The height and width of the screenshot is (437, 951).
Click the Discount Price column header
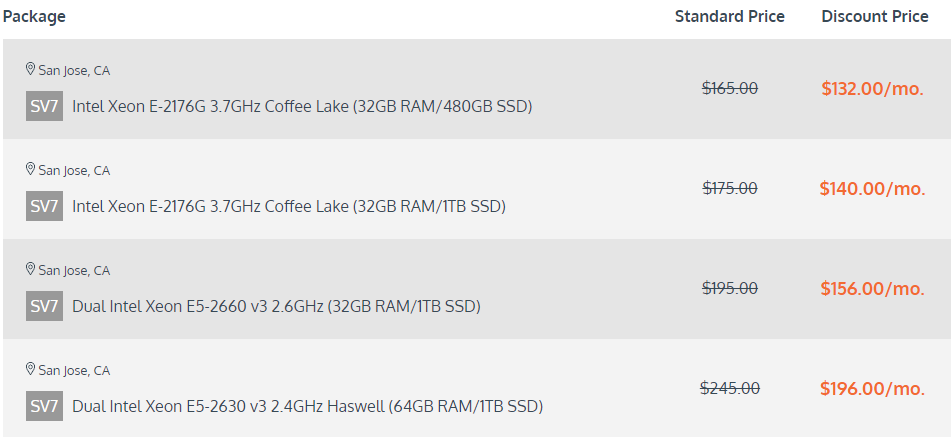(x=874, y=17)
